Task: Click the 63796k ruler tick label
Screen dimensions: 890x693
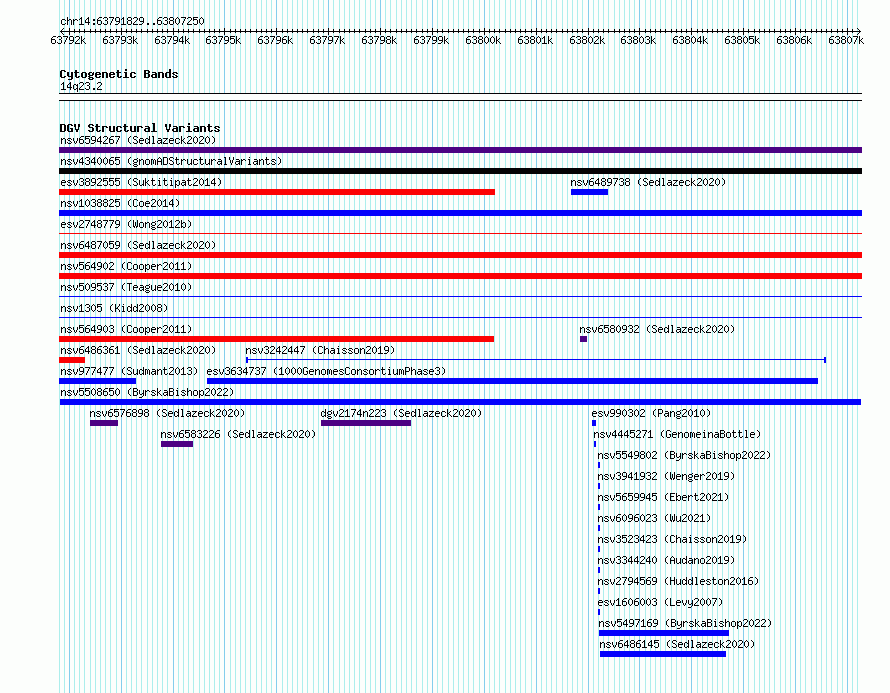Action: point(275,40)
